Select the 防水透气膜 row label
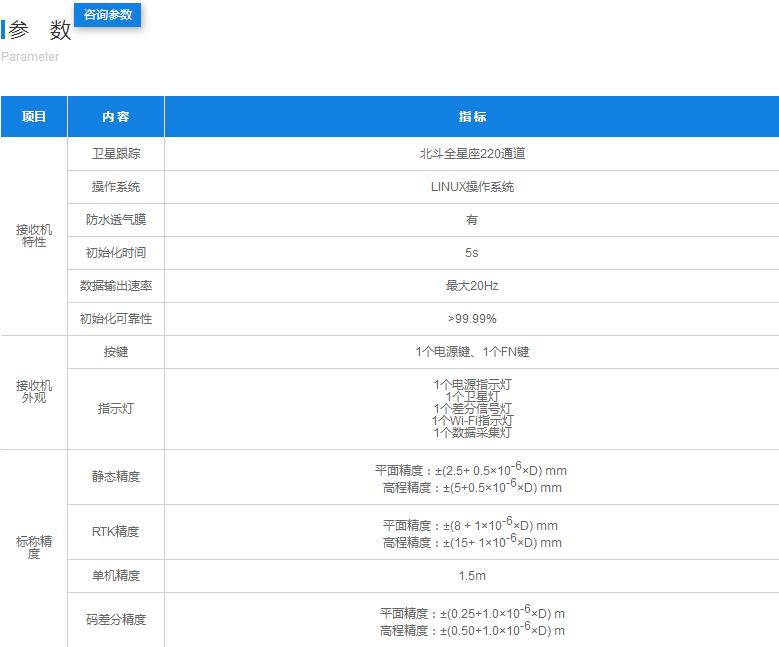 click(116, 220)
